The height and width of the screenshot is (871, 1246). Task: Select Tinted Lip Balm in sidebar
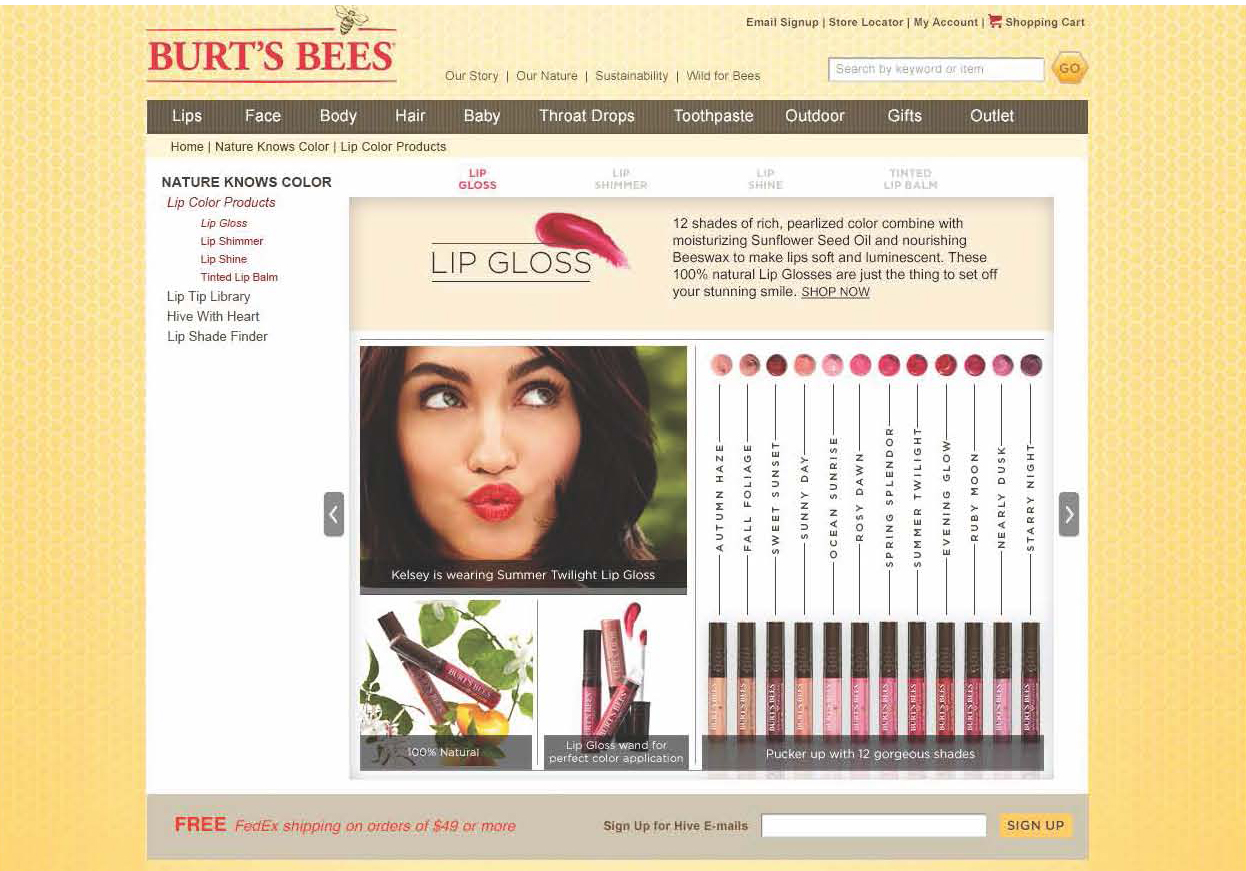coord(239,278)
